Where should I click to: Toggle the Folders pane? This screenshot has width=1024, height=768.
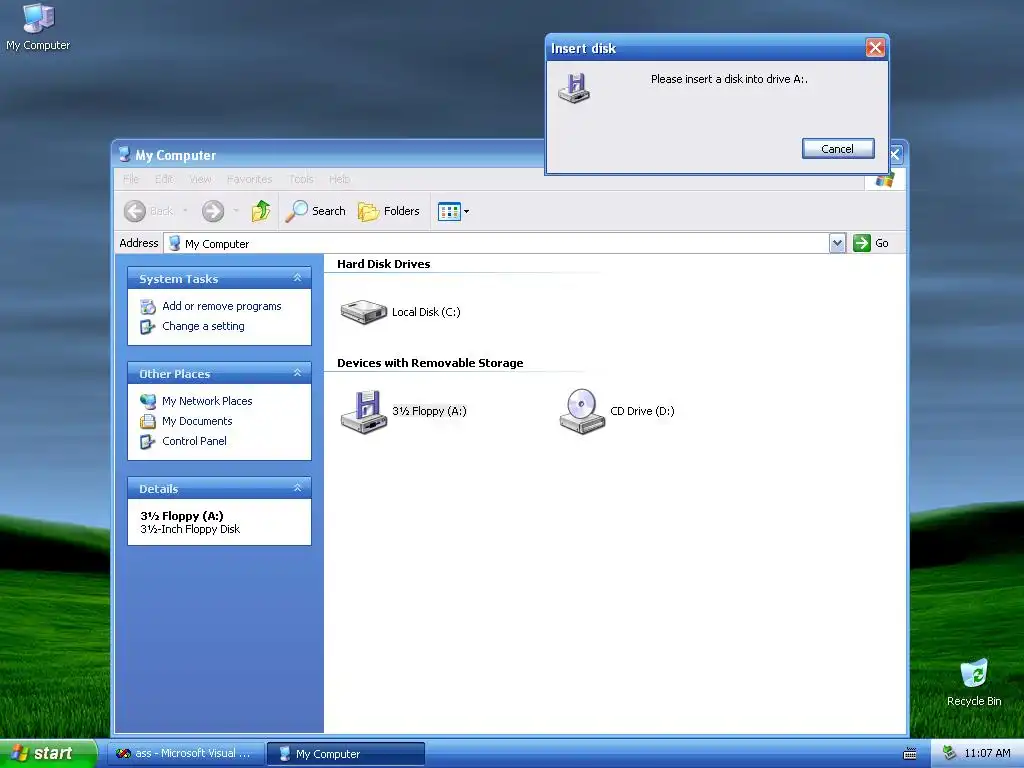click(x=389, y=211)
